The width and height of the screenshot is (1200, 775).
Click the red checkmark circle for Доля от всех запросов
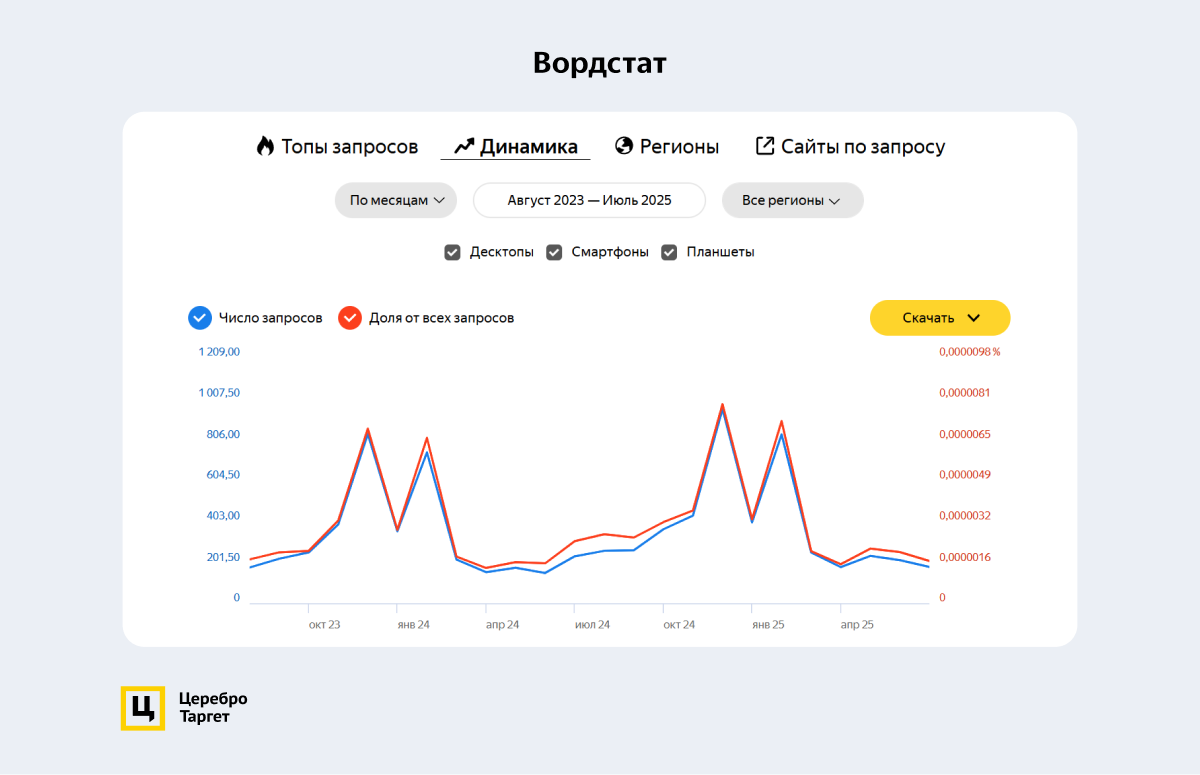(x=350, y=318)
